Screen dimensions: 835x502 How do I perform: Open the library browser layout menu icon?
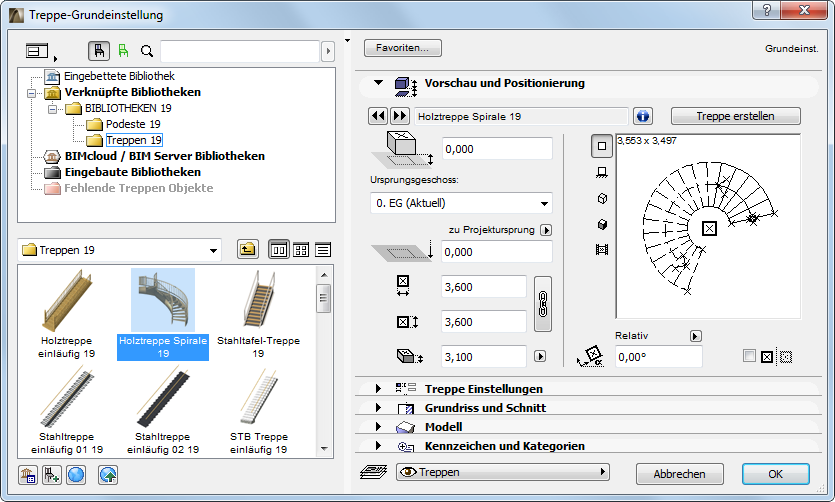point(40,51)
